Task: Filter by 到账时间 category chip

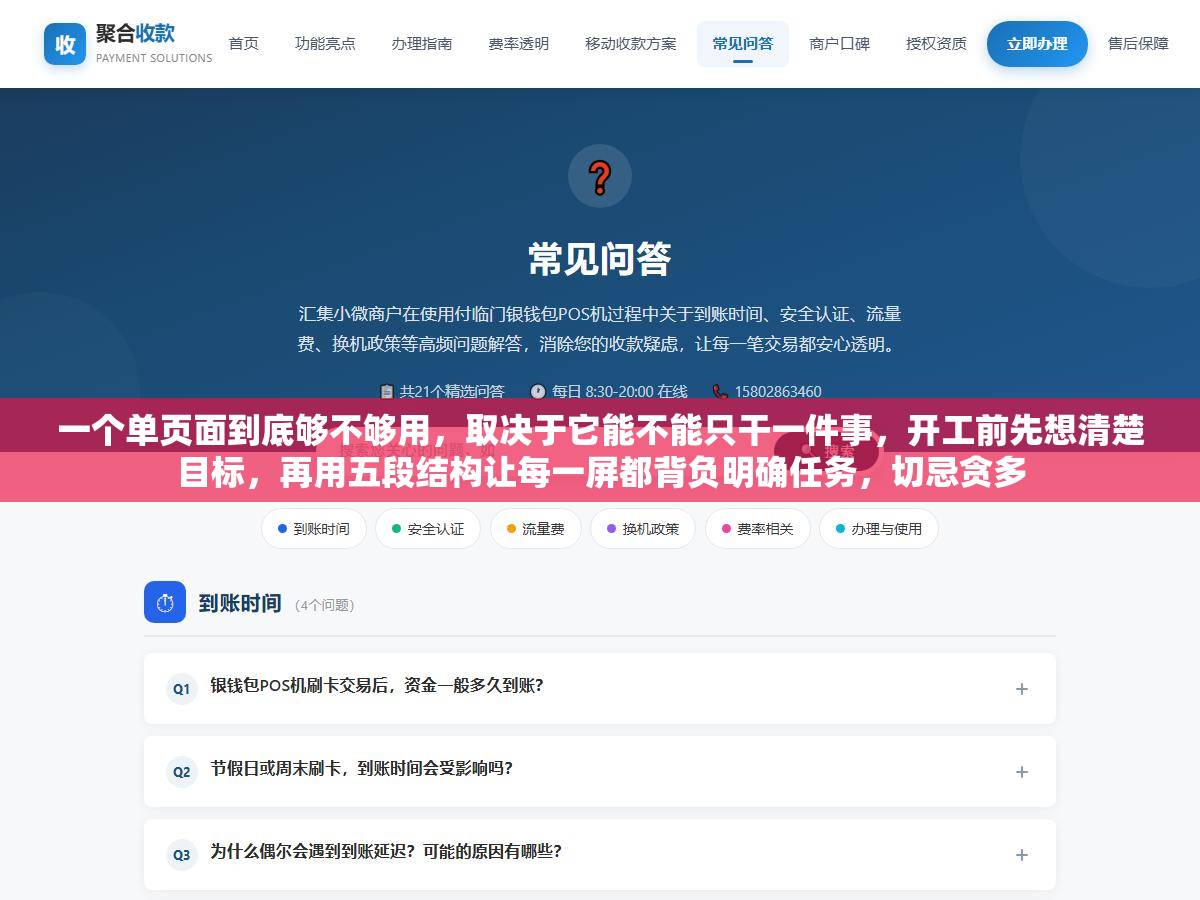Action: (313, 529)
